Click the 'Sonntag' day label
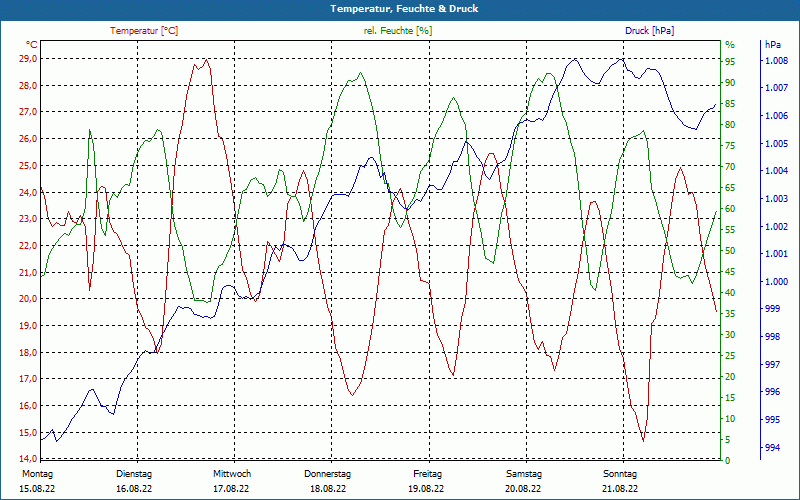800x500 pixels. [620, 474]
